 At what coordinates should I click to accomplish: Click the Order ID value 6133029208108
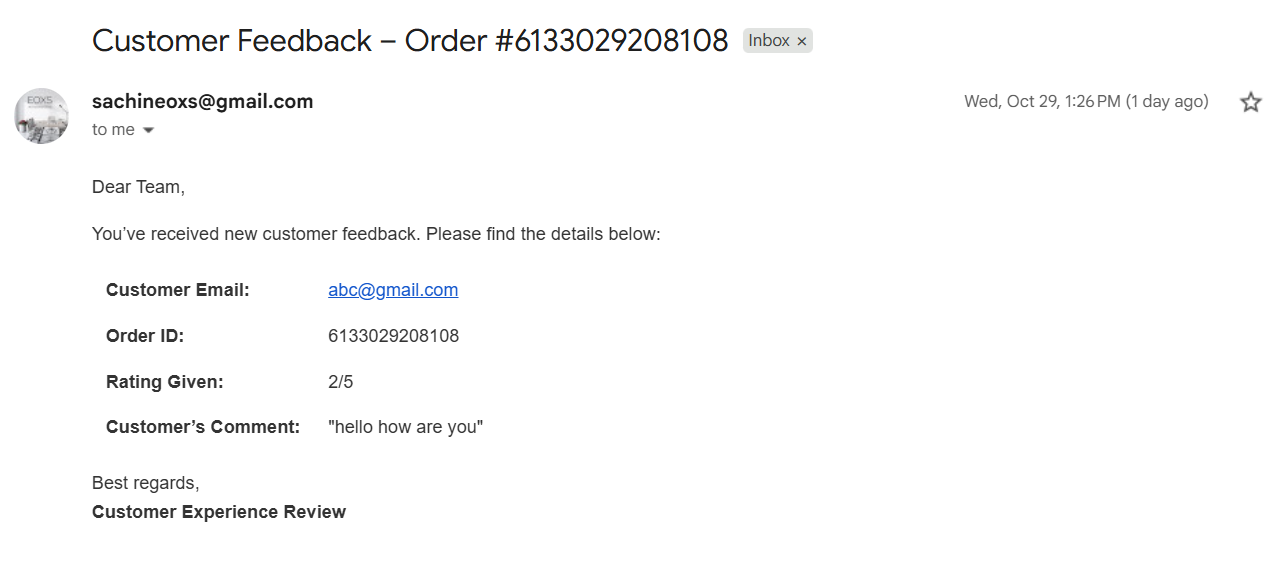pyautogui.click(x=393, y=336)
